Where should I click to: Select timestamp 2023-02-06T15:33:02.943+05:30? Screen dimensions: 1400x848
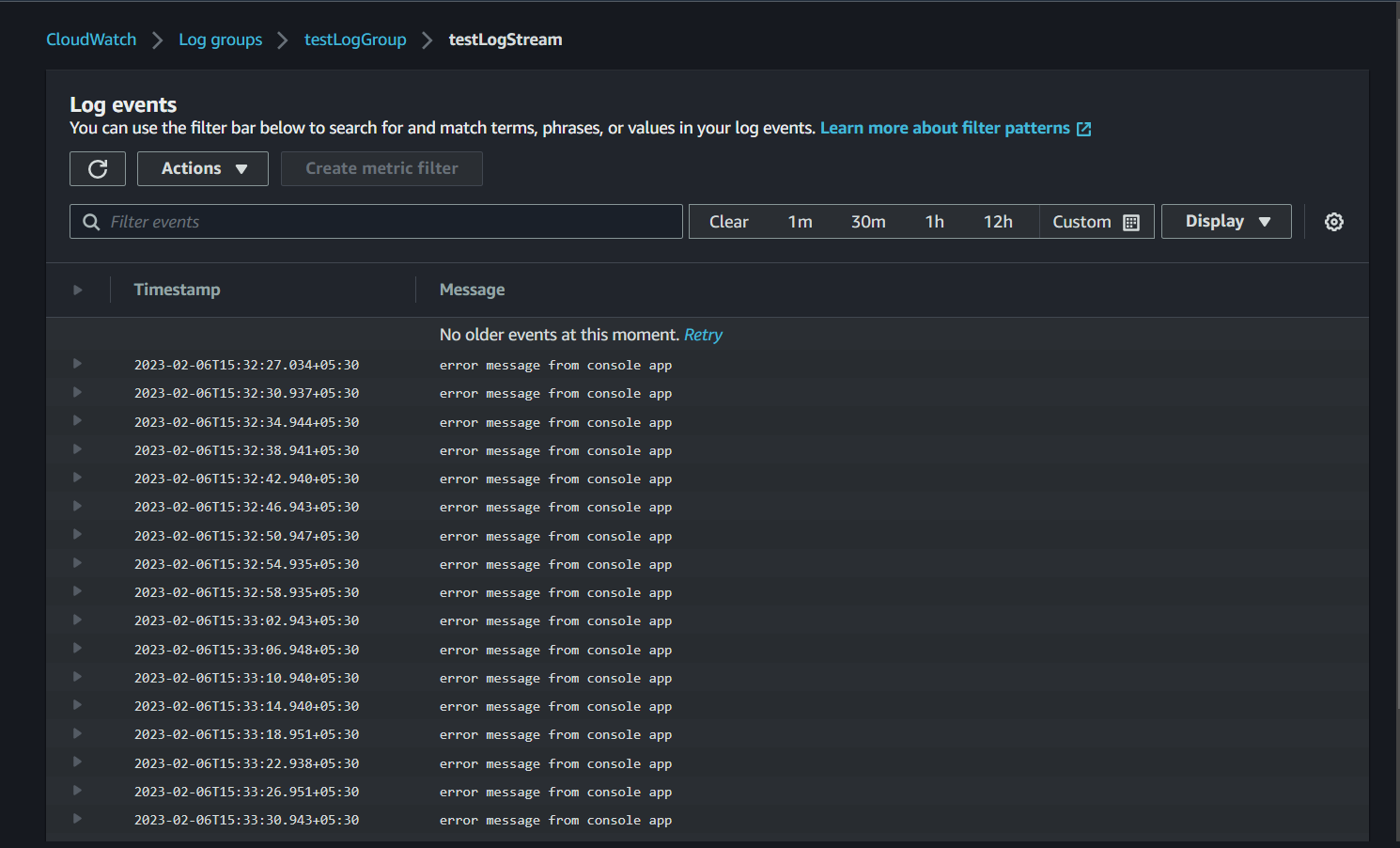point(246,620)
